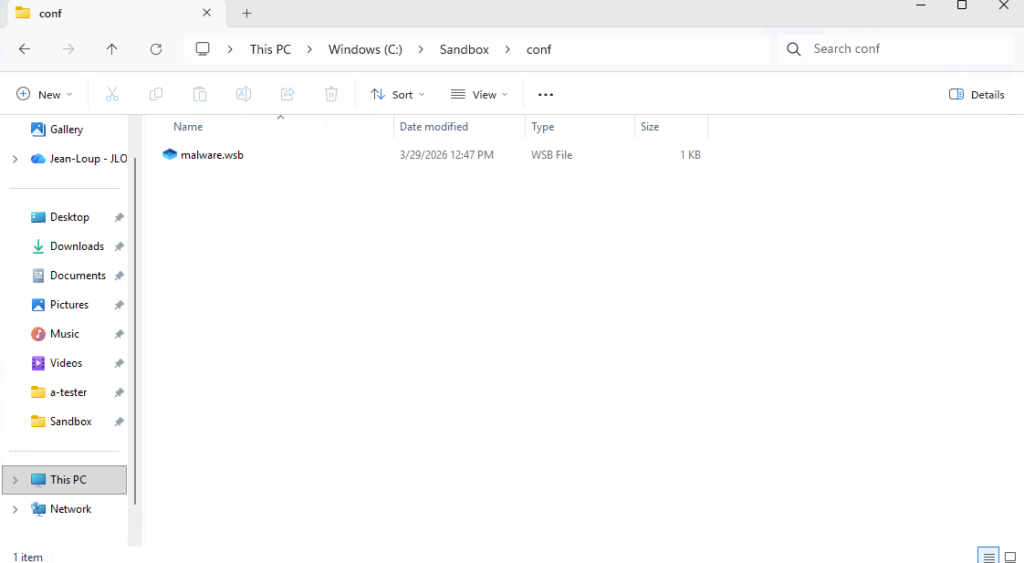The width and height of the screenshot is (1024, 563).
Task: Refresh the conf folder view
Action: [x=155, y=49]
